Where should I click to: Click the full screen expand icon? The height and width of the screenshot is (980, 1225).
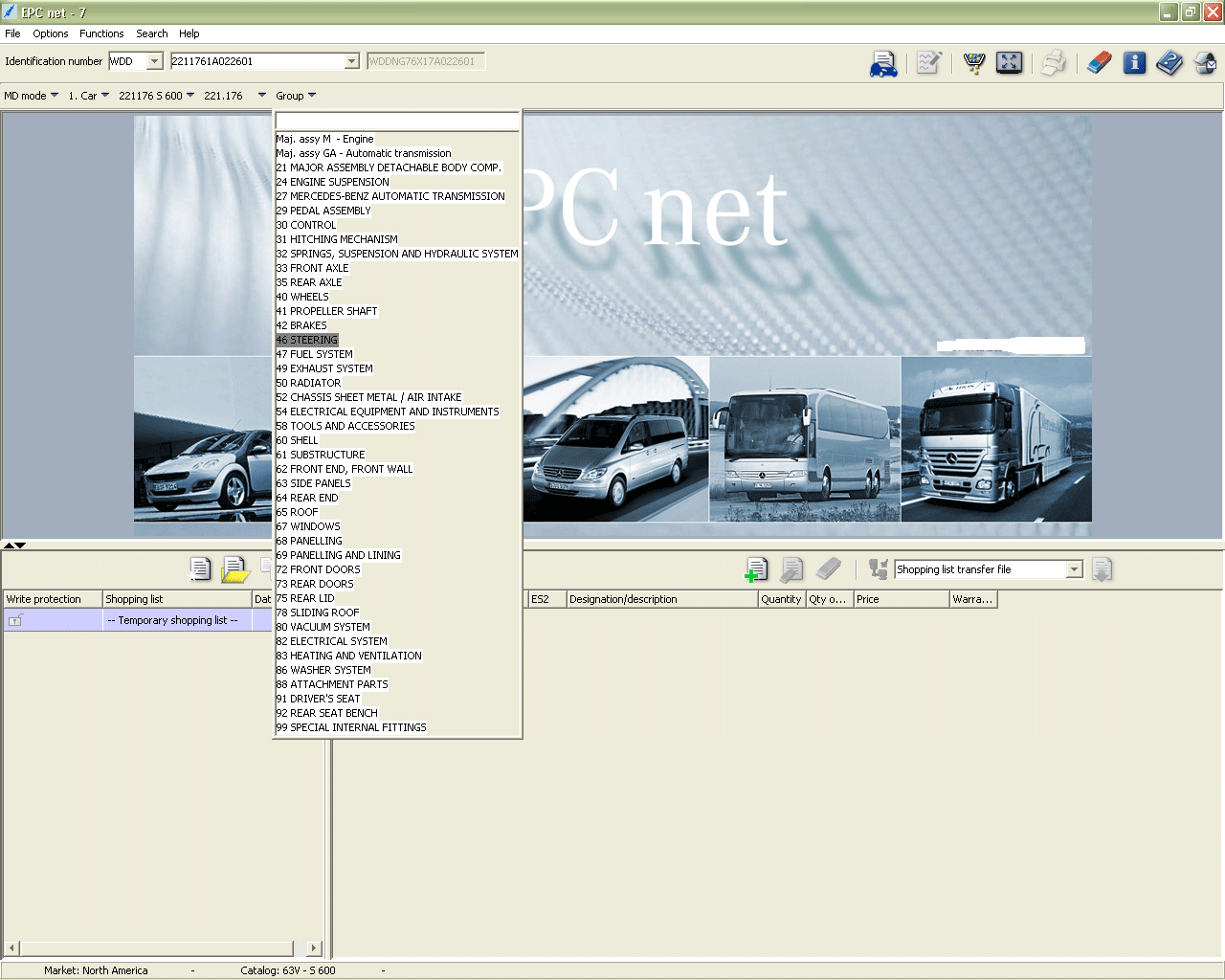[1009, 63]
